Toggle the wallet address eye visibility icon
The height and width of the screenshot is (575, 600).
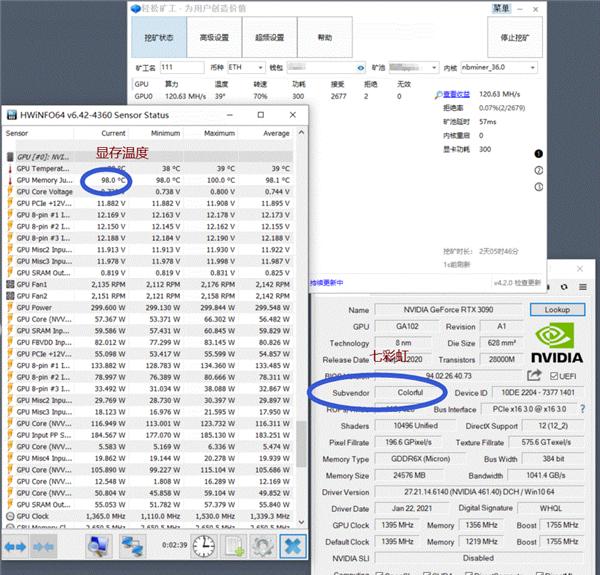(x=360, y=68)
